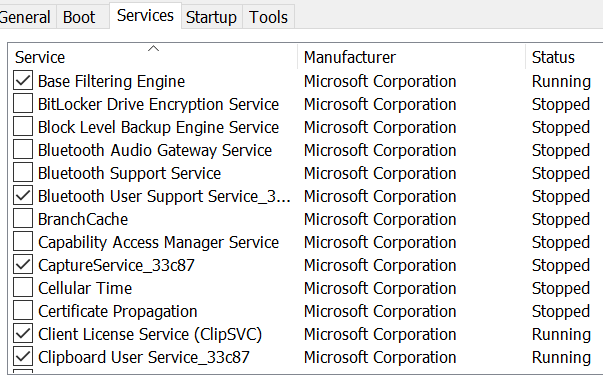603x375 pixels.
Task: Sort list by Status column header
Action: coord(564,57)
